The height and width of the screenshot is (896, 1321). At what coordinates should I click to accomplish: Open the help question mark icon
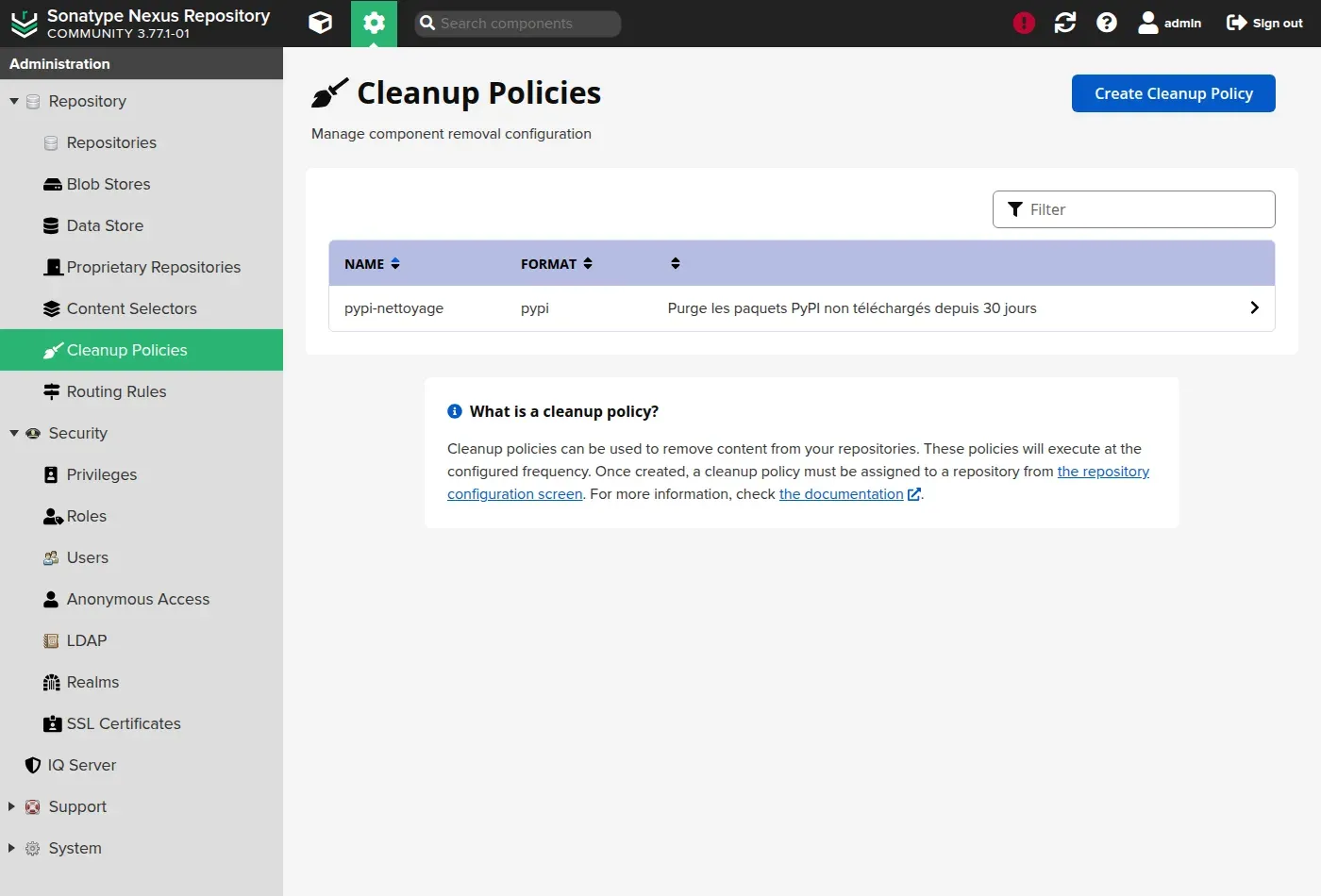coord(1107,23)
